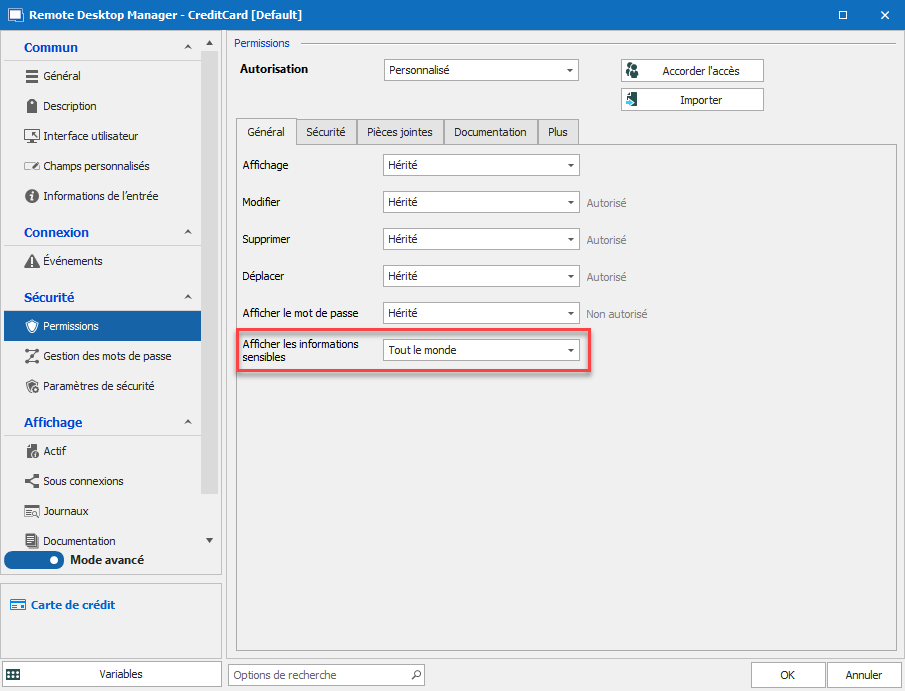This screenshot has height=691, width=905.
Task: Click the Événements warning triangle icon
Action: pyautogui.click(x=32, y=261)
